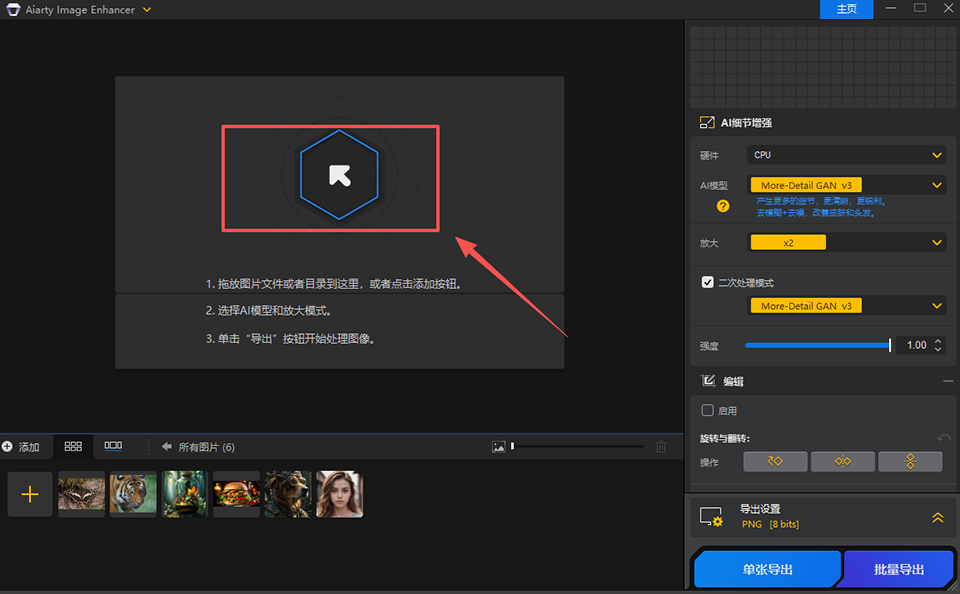Click the 单张导出 button
960x594 pixels.
click(767, 570)
